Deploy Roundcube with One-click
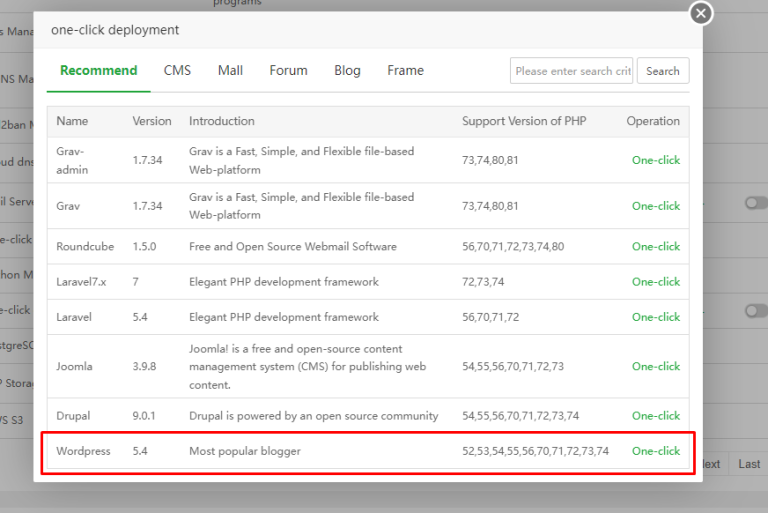This screenshot has width=768, height=513. coord(656,246)
